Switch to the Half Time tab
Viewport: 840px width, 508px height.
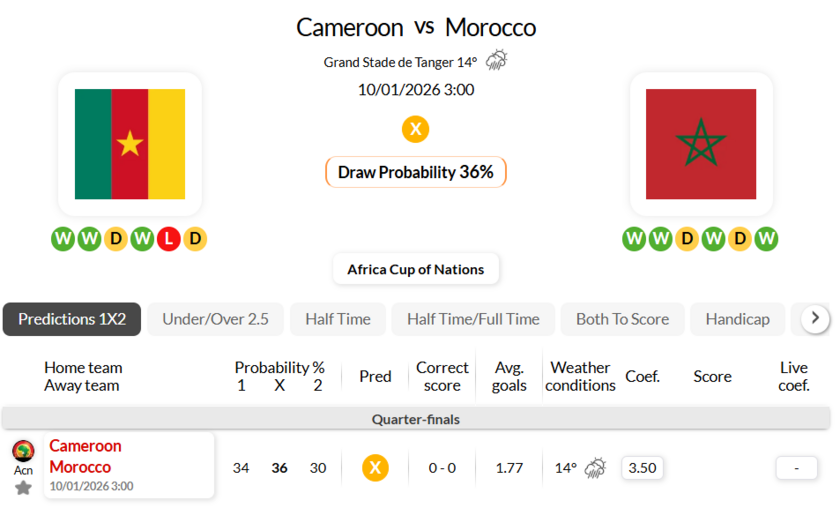(x=338, y=319)
